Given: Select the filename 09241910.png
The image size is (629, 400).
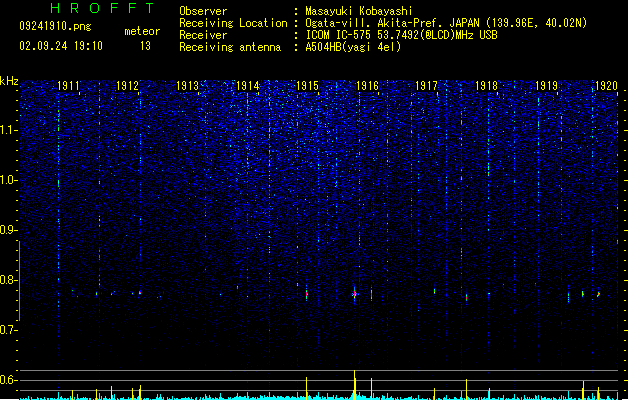Looking at the screenshot, I should point(55,26).
